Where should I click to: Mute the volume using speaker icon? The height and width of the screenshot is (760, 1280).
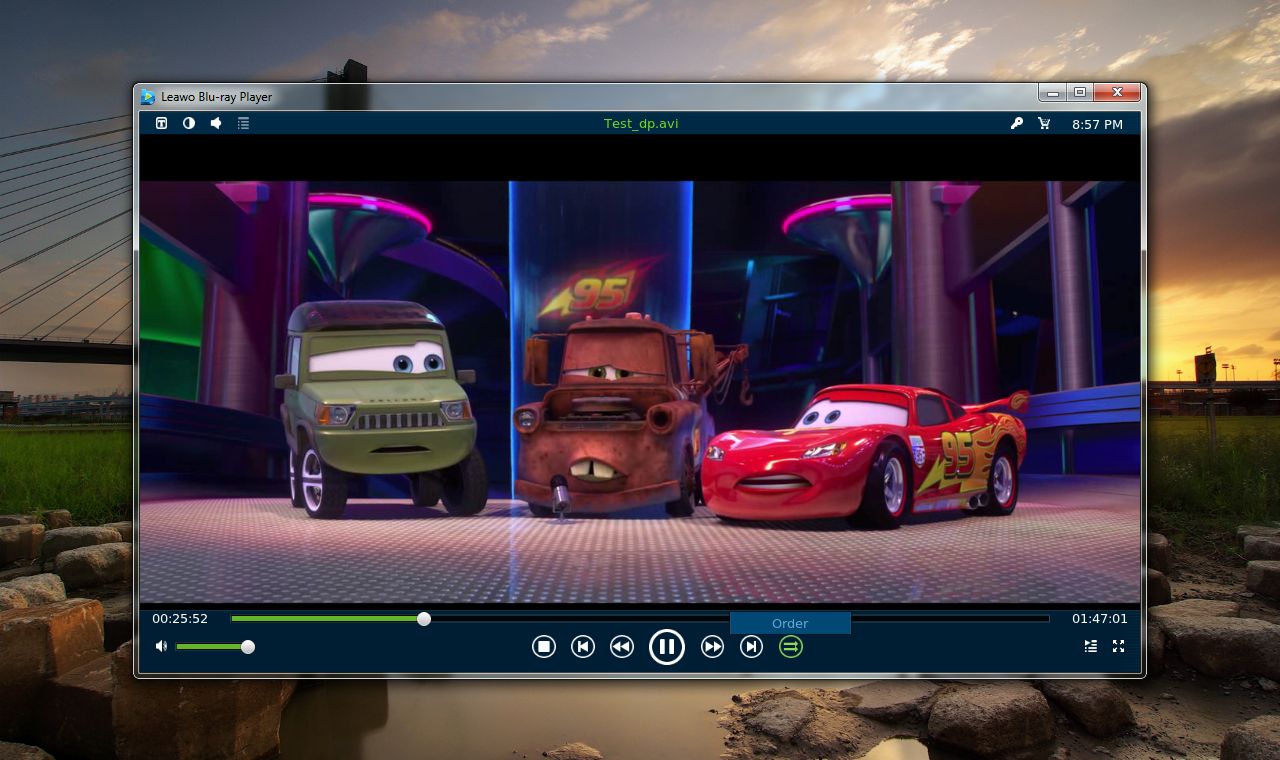click(161, 646)
